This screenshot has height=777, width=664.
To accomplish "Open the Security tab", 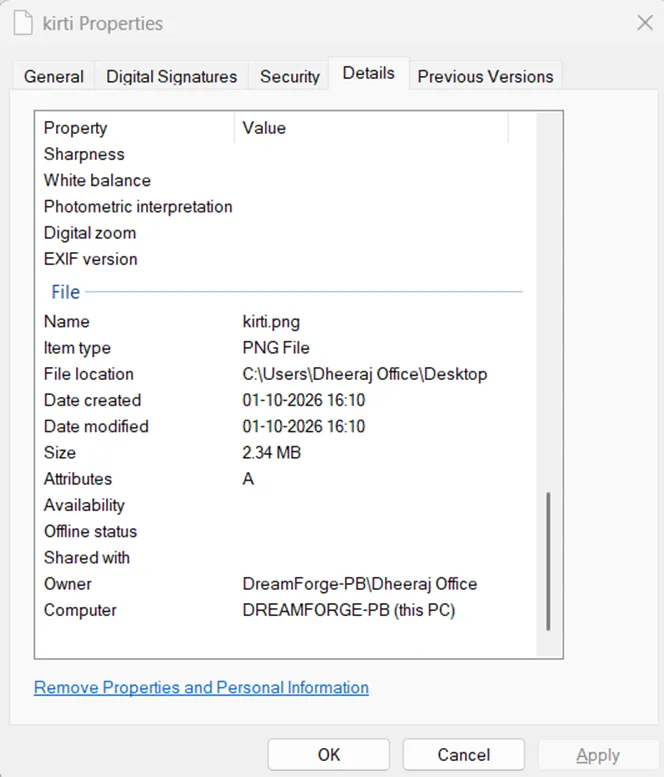I will coord(290,76).
